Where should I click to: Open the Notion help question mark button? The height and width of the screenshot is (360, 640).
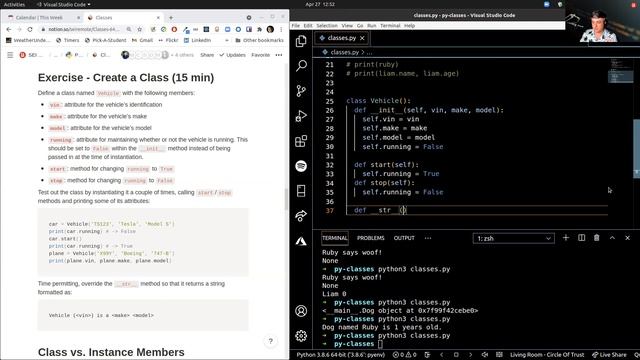pyautogui.click(x=270, y=341)
